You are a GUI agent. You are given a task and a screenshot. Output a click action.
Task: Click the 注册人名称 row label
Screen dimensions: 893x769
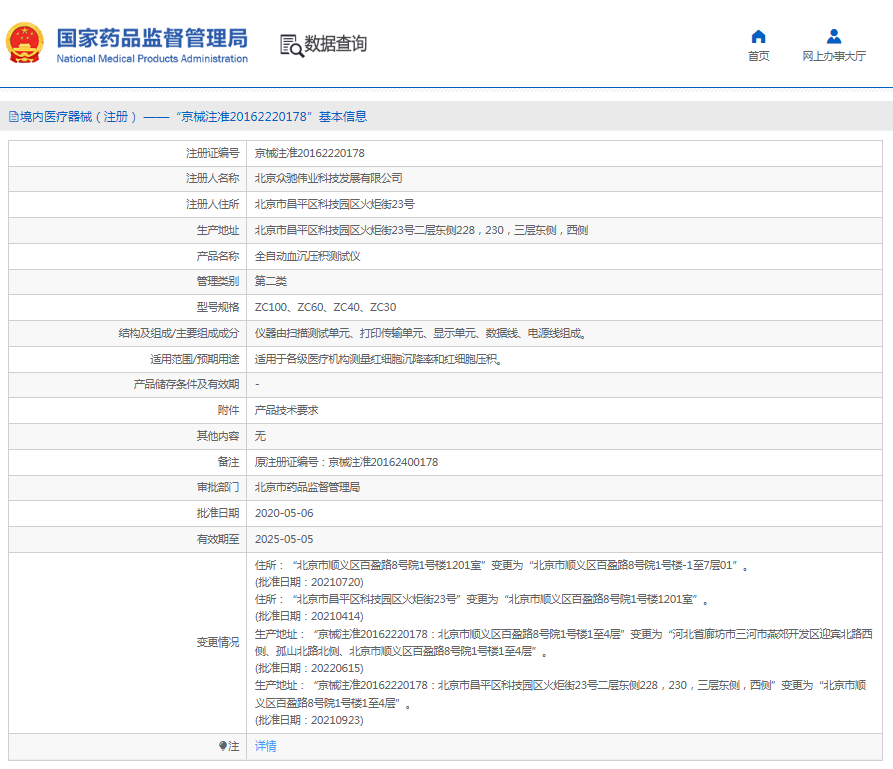[x=213, y=179]
